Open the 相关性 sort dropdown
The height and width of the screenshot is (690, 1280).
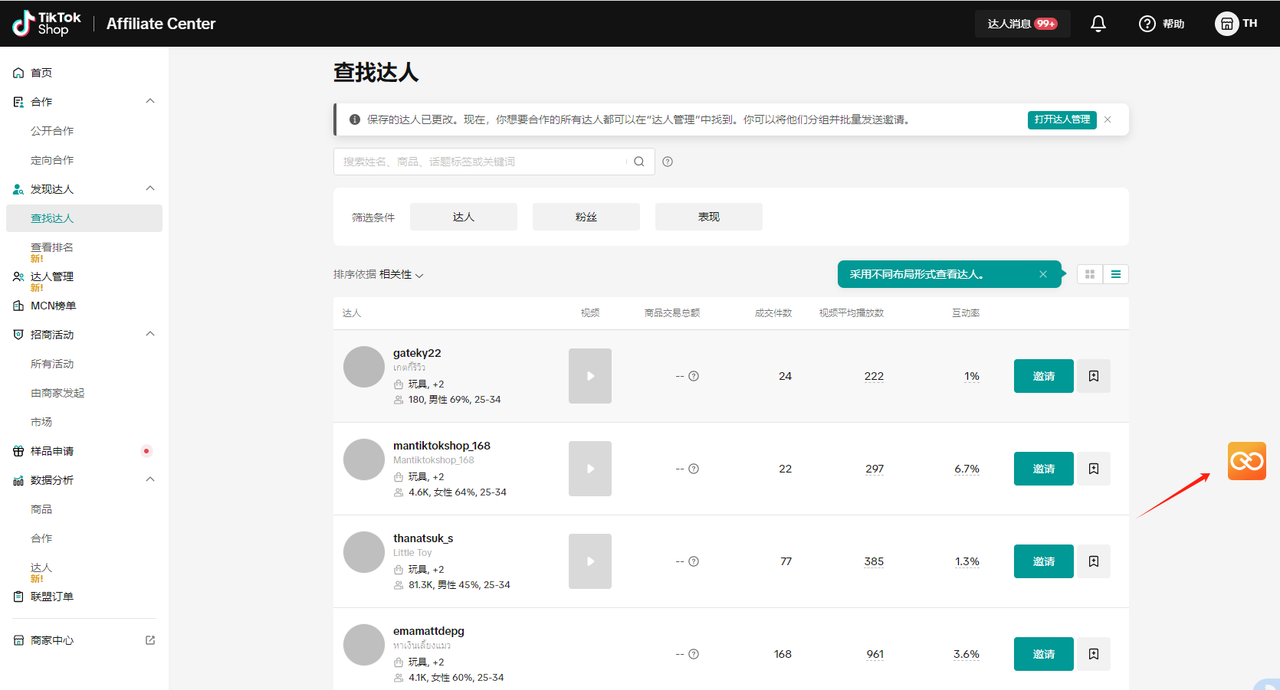(x=402, y=274)
